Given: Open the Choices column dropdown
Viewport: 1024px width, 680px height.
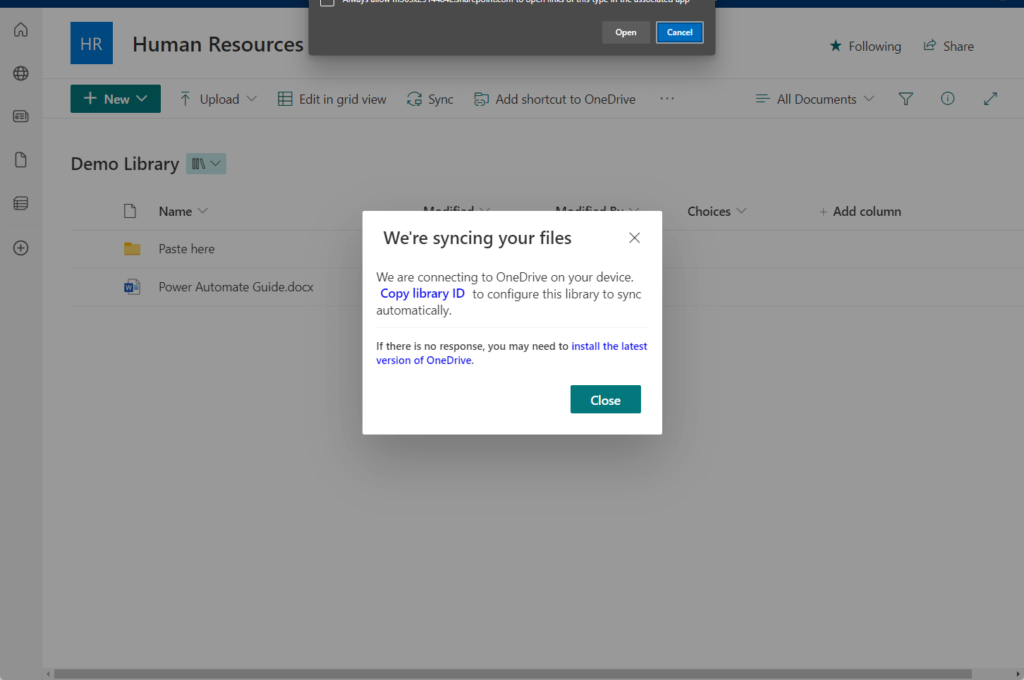Looking at the screenshot, I should point(716,211).
